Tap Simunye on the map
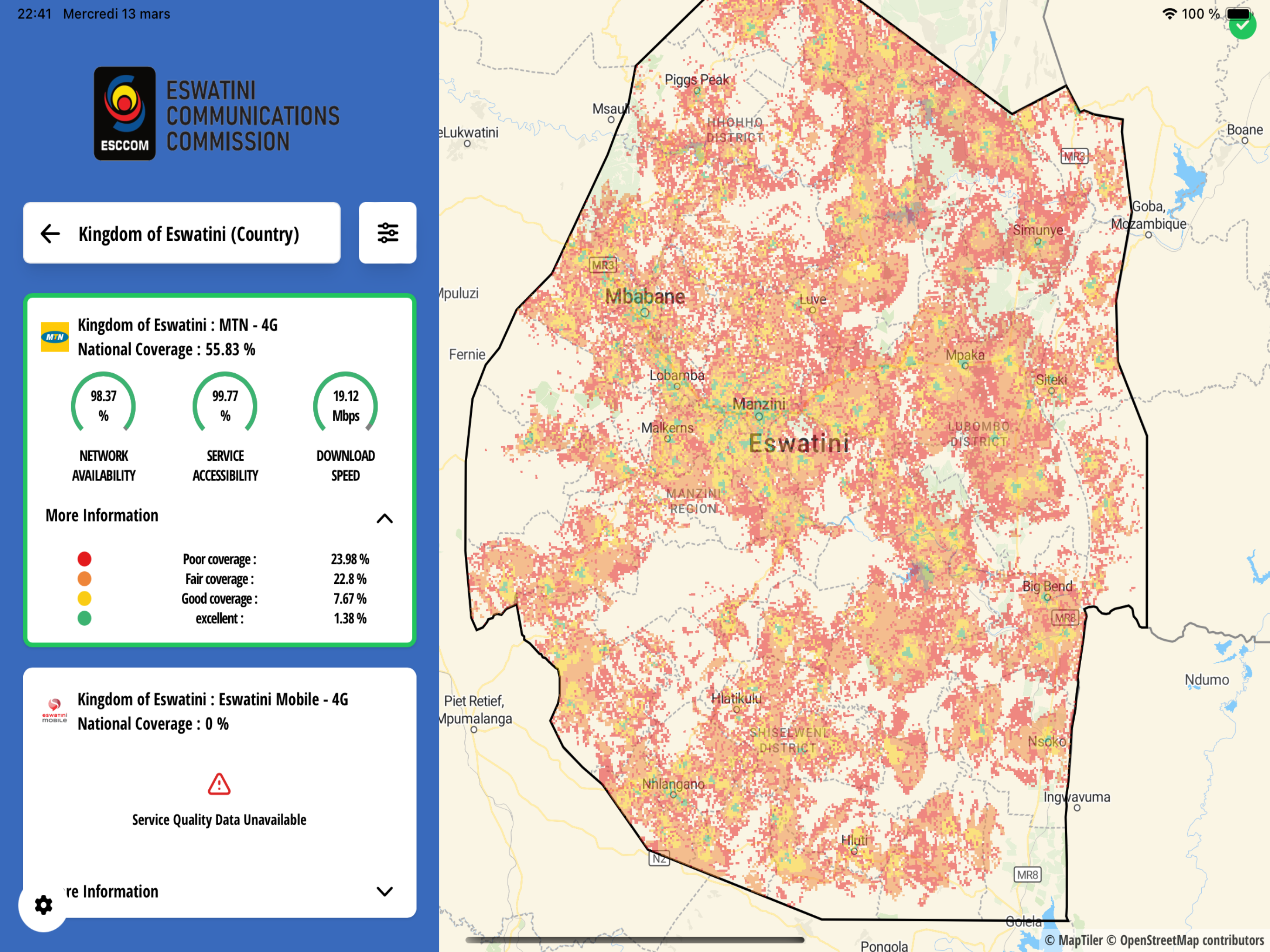The image size is (1270, 952). click(1038, 230)
